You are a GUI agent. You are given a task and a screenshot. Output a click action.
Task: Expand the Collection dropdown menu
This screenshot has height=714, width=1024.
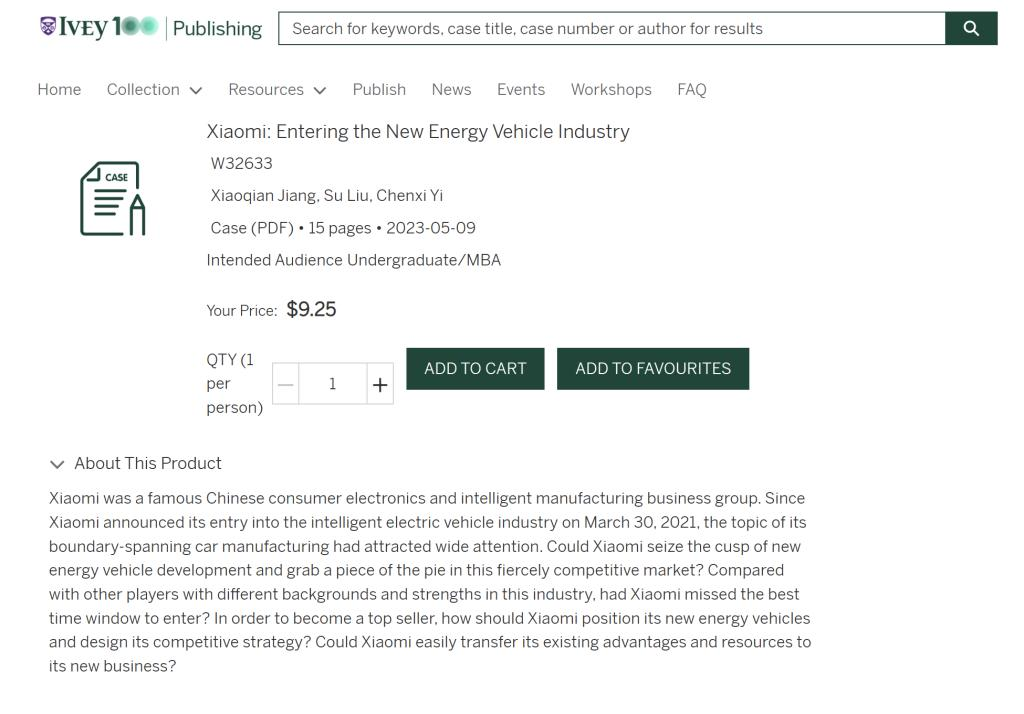[x=154, y=90]
